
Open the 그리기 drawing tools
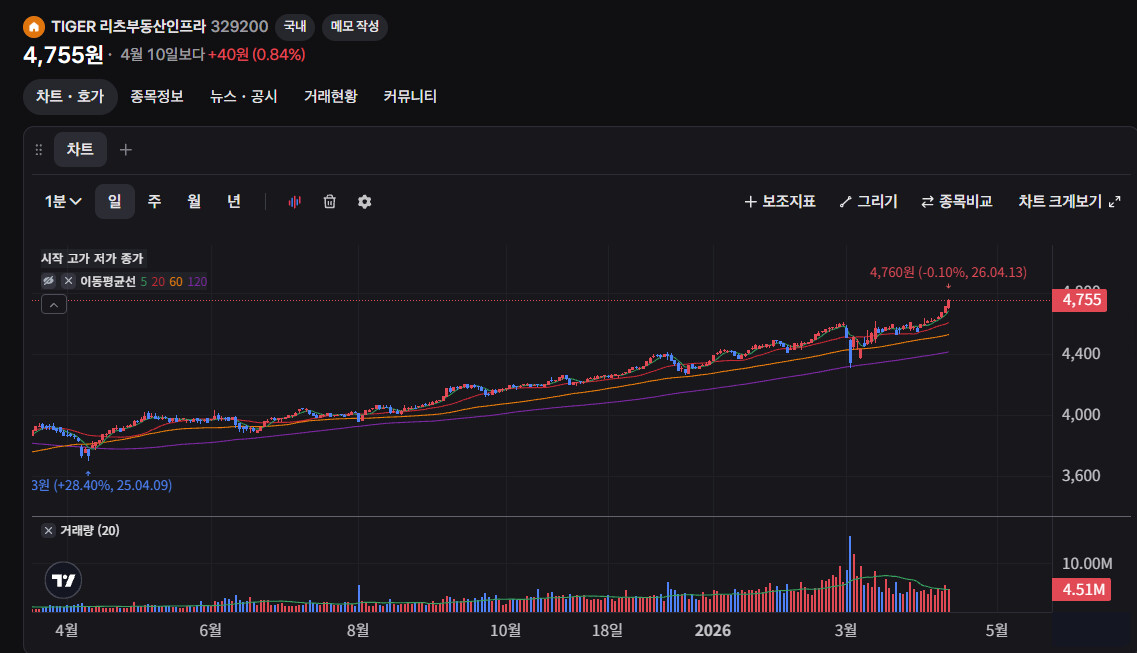(x=869, y=201)
